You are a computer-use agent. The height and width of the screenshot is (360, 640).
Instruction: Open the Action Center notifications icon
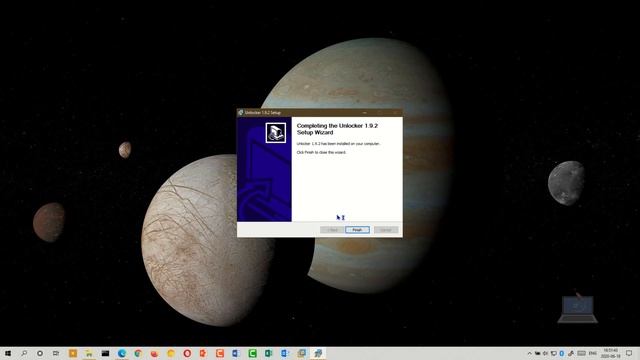[x=629, y=353]
